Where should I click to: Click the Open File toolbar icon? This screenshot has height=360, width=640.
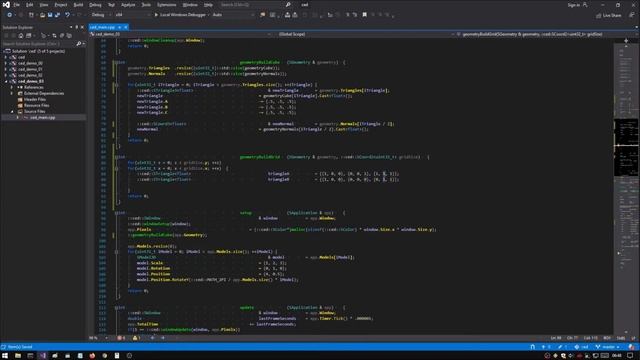[42, 15]
